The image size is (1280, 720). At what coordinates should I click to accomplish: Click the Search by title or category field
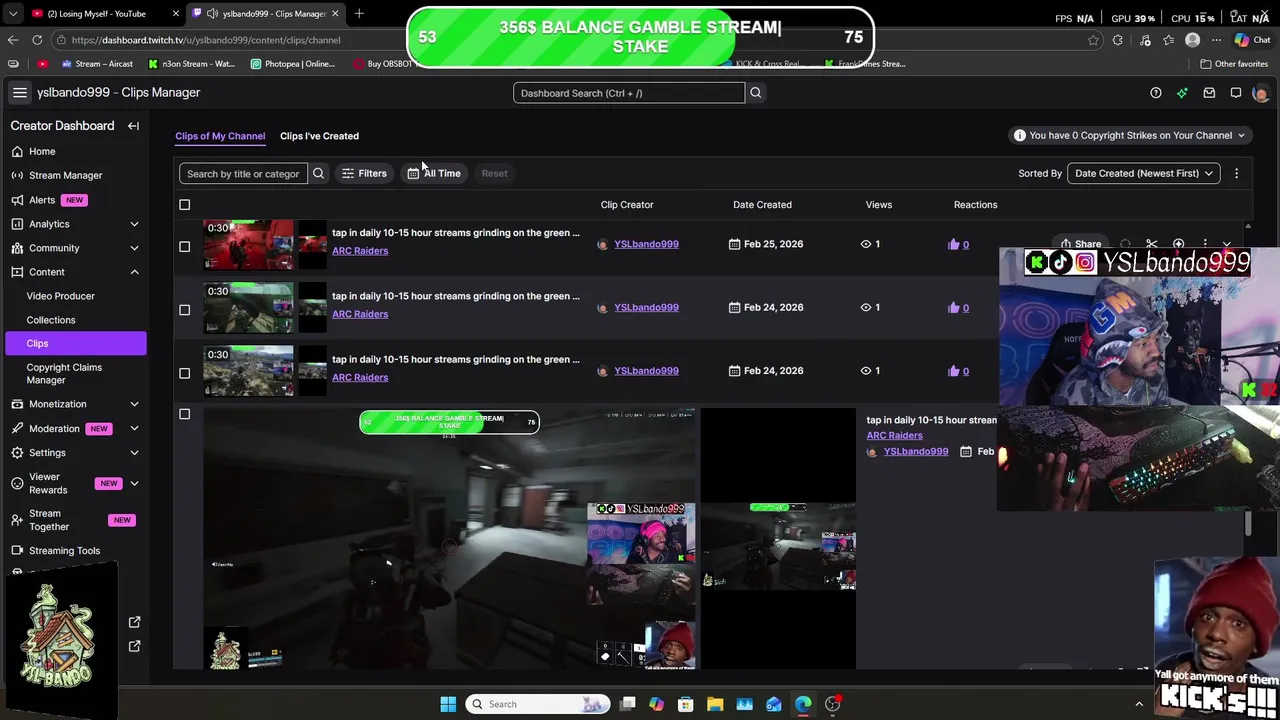pos(243,173)
